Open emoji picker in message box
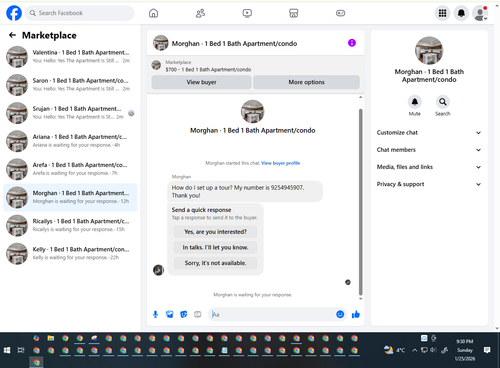The image size is (500, 368). (x=340, y=314)
